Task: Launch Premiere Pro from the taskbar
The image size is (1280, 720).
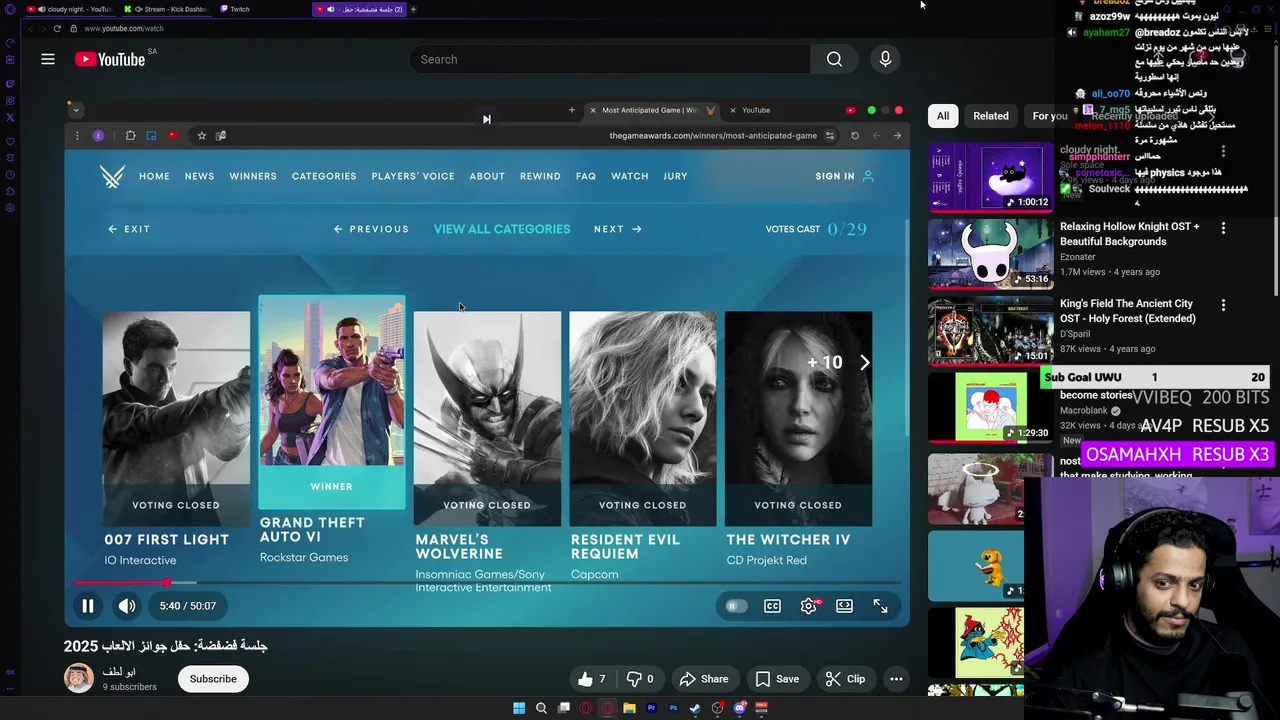Action: tap(651, 708)
